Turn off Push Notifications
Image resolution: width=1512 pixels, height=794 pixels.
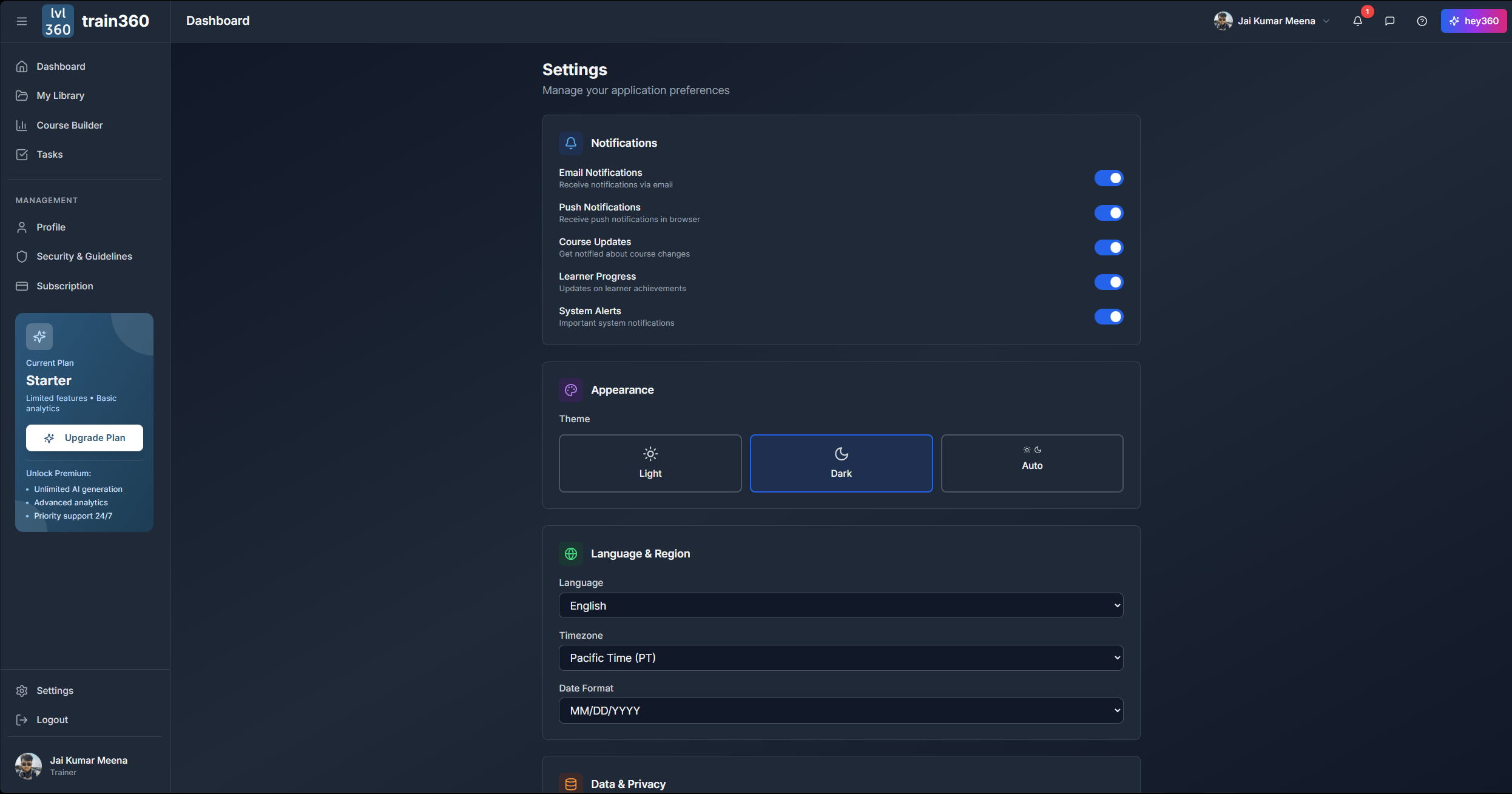[1109, 213]
